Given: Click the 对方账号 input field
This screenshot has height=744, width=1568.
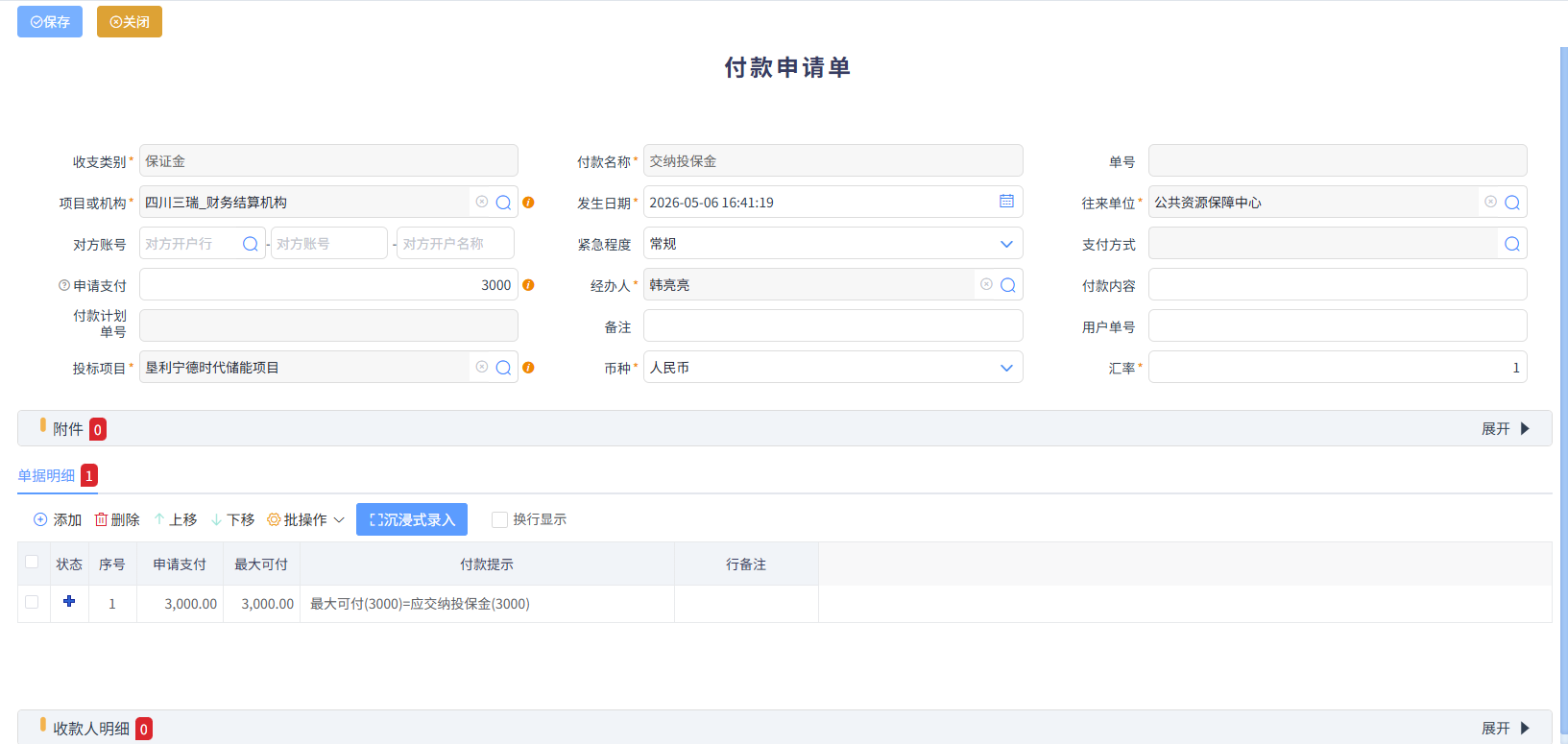Looking at the screenshot, I should point(329,243).
